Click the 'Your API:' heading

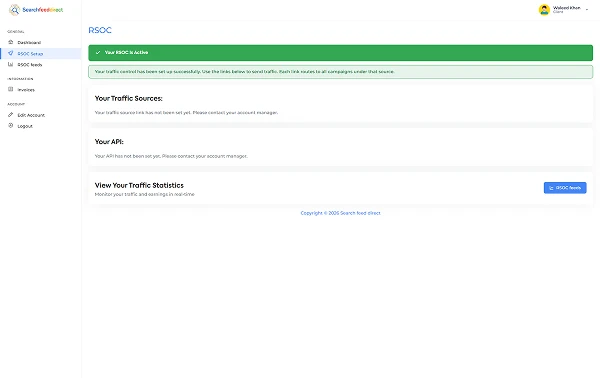(x=109, y=142)
